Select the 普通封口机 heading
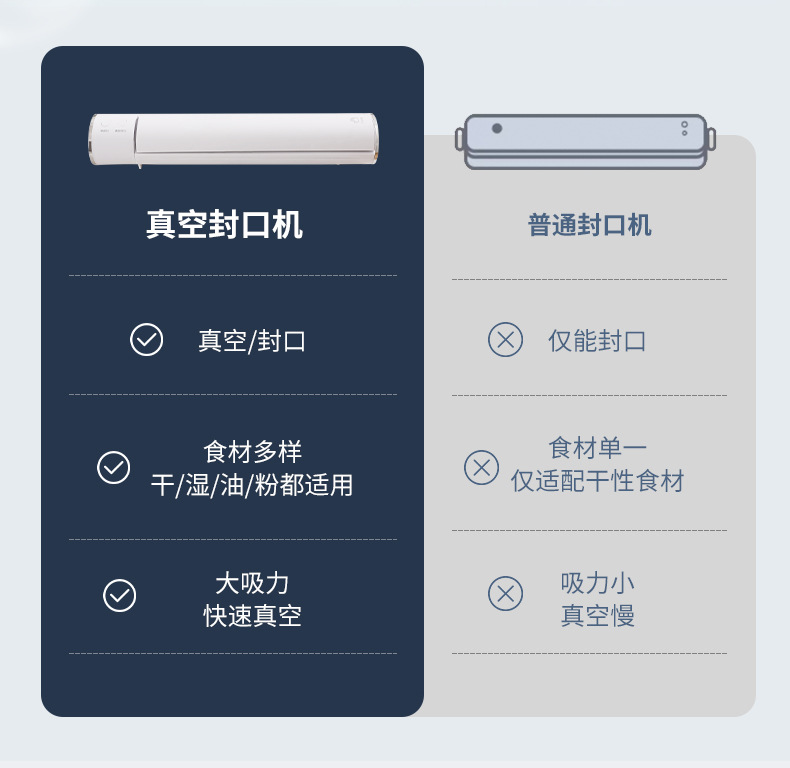790x768 pixels. [589, 225]
